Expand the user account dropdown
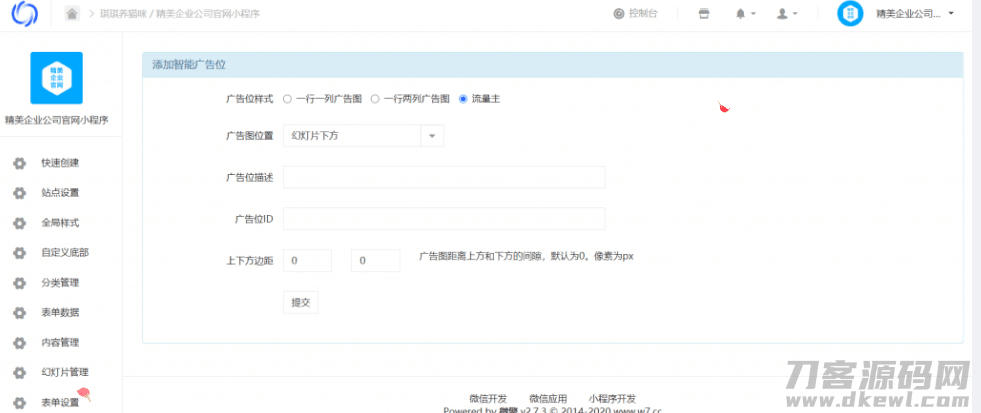Image resolution: width=981 pixels, height=413 pixels. (788, 14)
